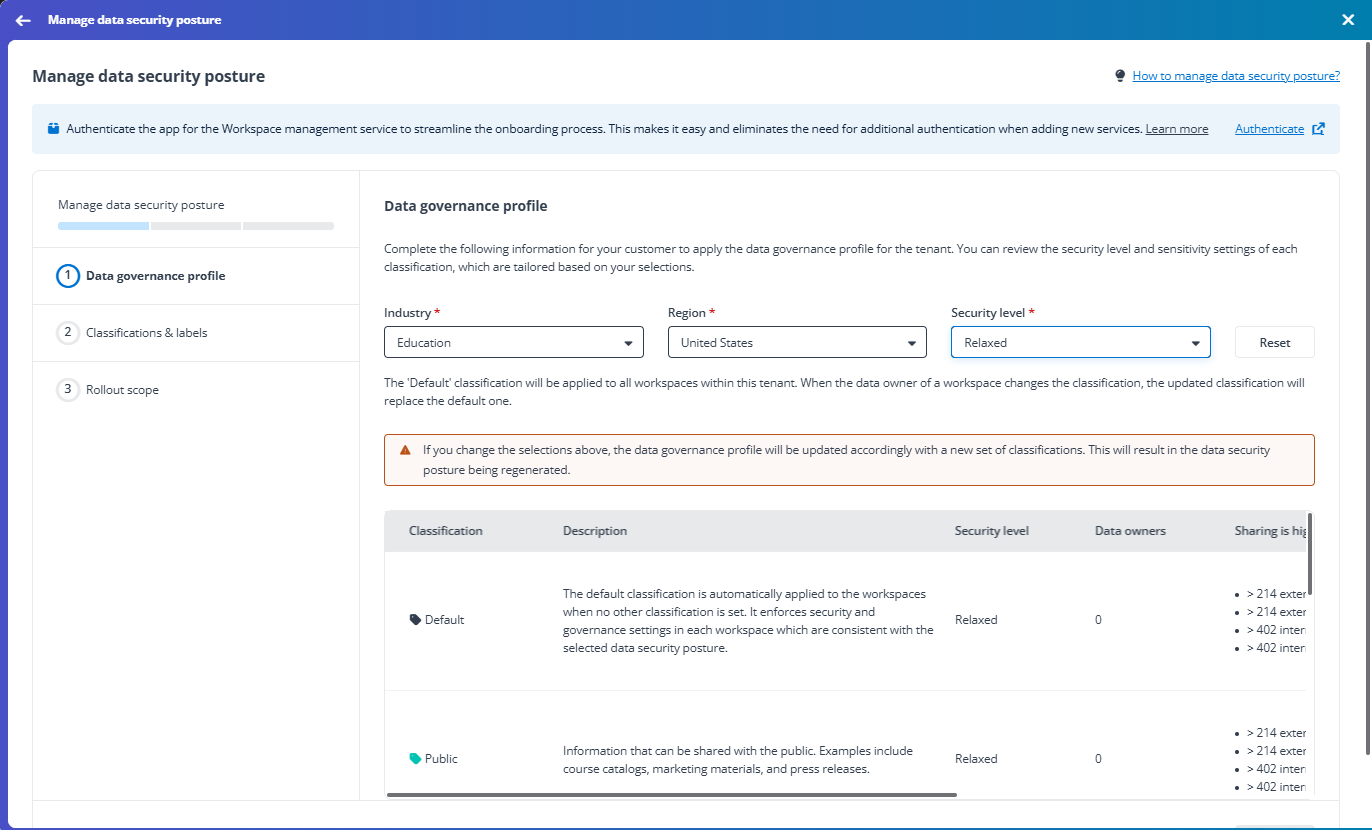Click the Reset button

pos(1274,341)
